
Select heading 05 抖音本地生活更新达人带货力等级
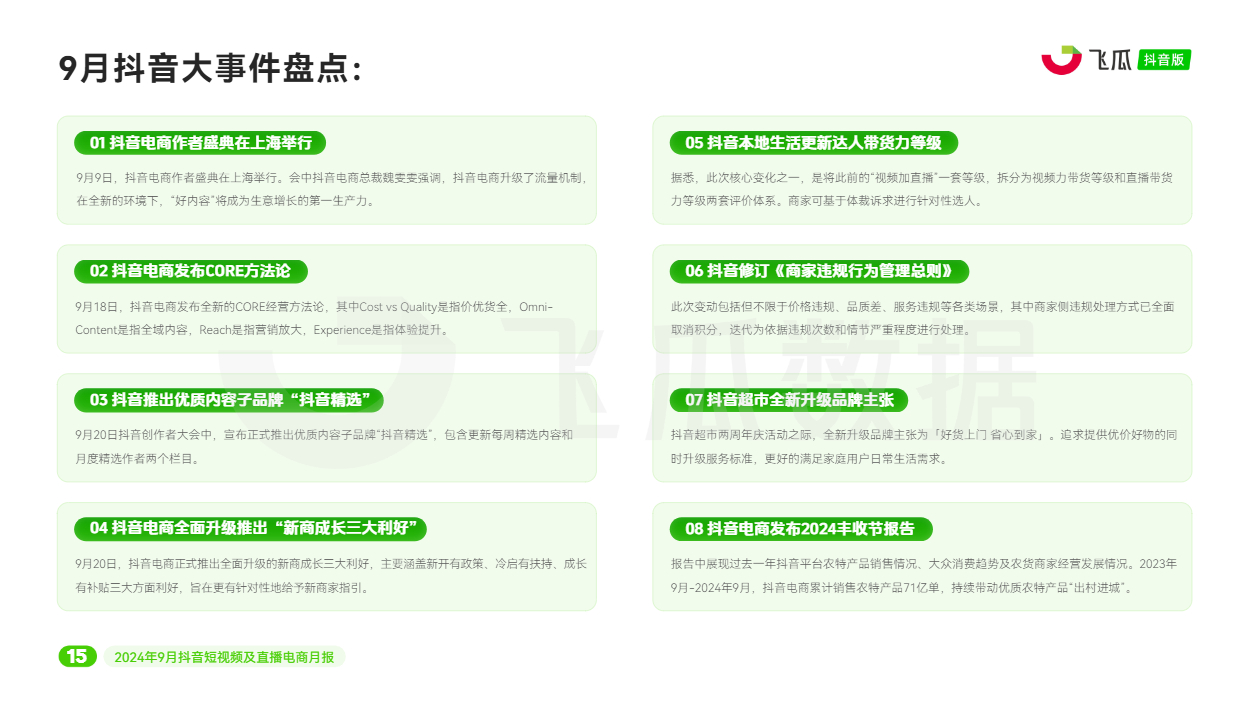click(x=813, y=143)
